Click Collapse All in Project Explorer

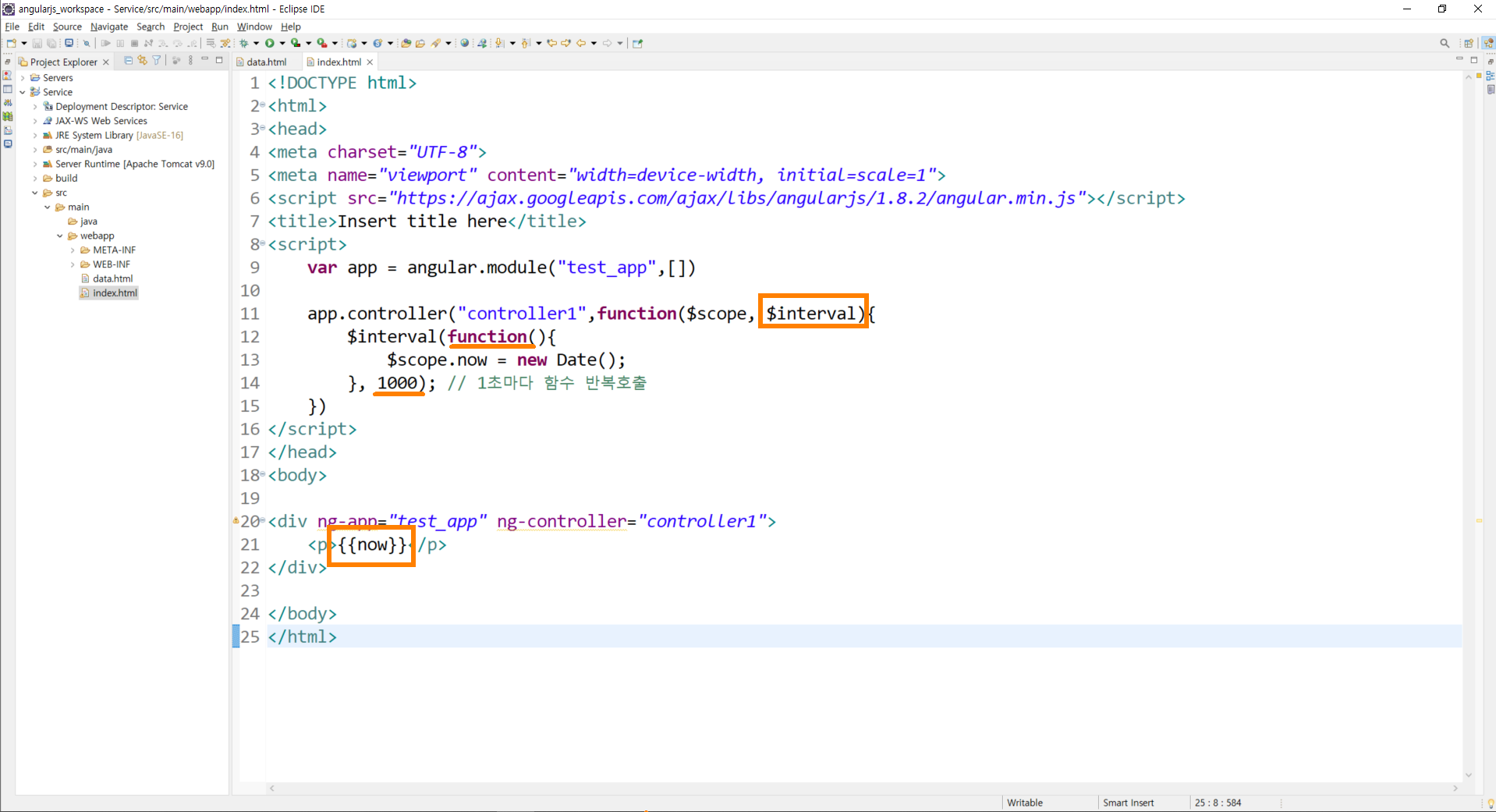point(129,60)
